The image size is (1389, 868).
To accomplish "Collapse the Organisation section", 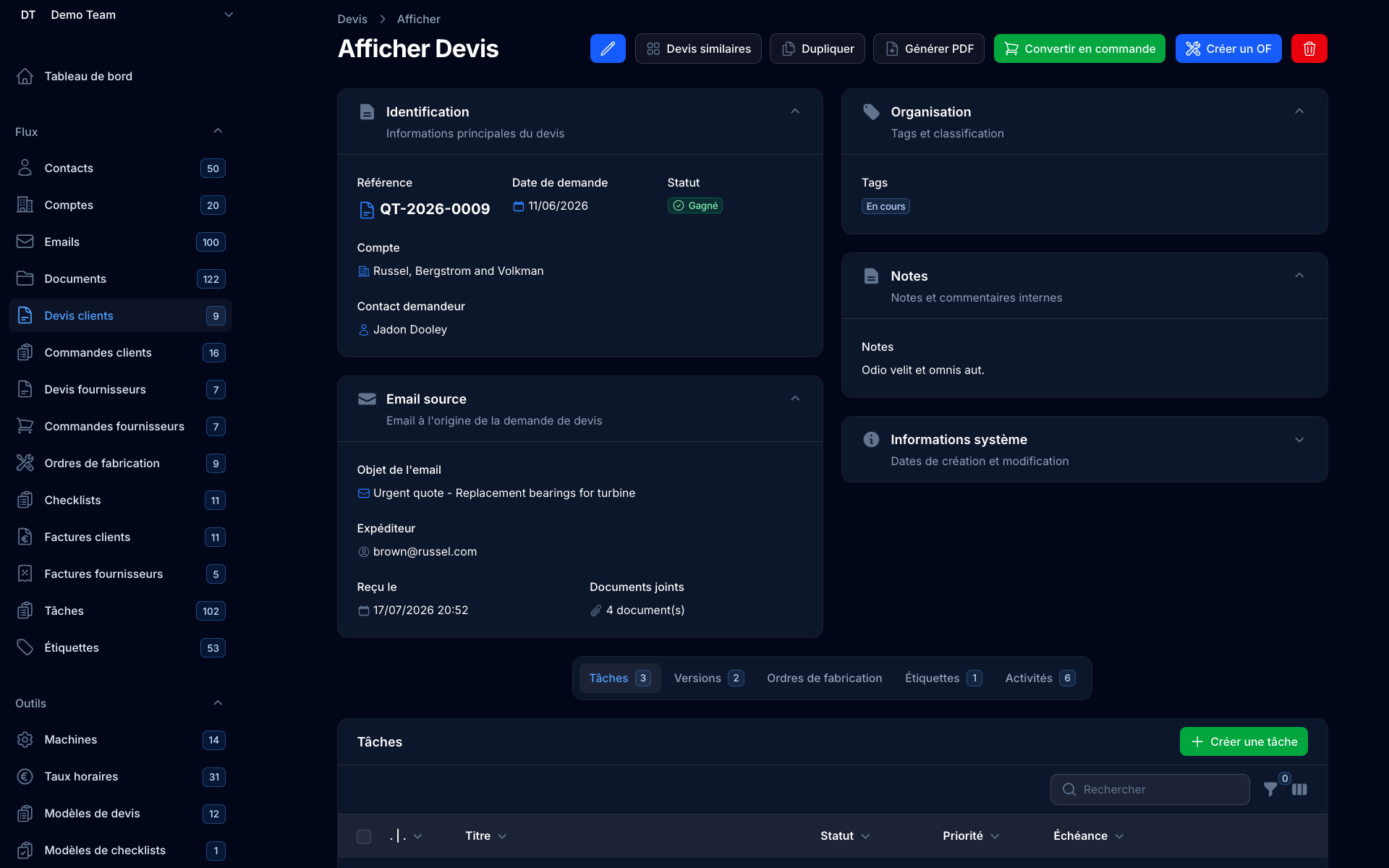I will pyautogui.click(x=1299, y=111).
